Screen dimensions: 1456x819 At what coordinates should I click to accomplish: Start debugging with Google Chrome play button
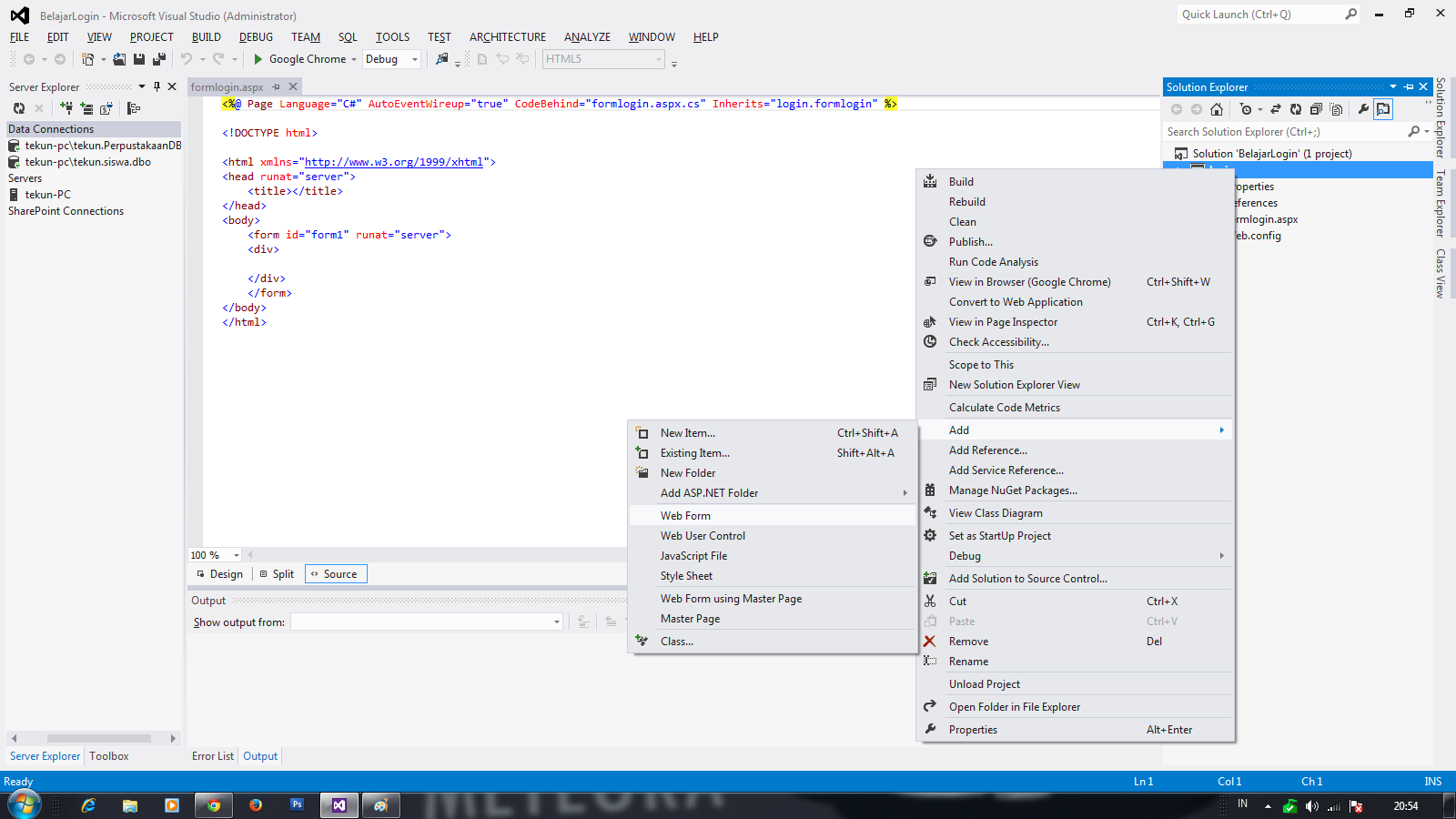[x=258, y=58]
